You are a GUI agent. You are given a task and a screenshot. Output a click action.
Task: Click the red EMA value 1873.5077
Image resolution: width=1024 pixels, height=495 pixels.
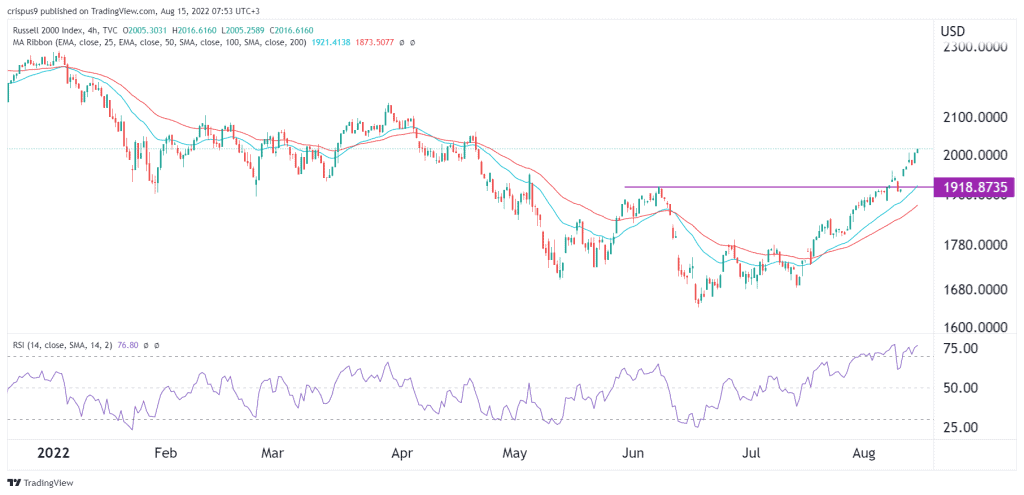pyautogui.click(x=377, y=42)
